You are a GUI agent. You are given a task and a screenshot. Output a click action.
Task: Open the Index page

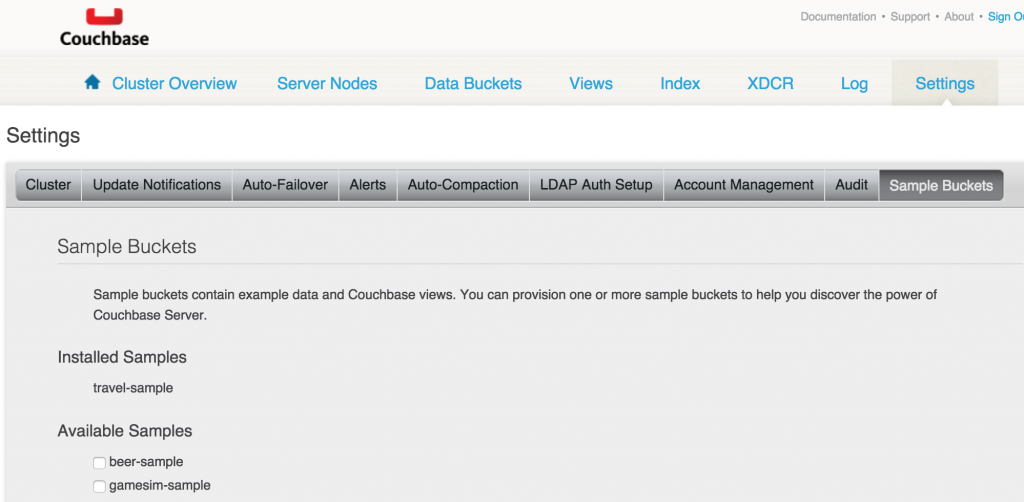tap(680, 84)
